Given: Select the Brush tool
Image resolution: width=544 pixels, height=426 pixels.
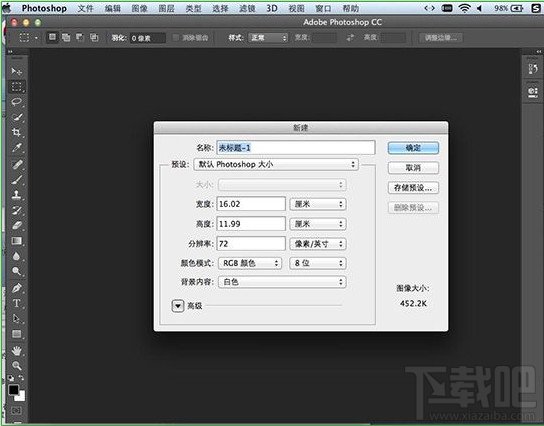Looking at the screenshot, I should pyautogui.click(x=16, y=180).
